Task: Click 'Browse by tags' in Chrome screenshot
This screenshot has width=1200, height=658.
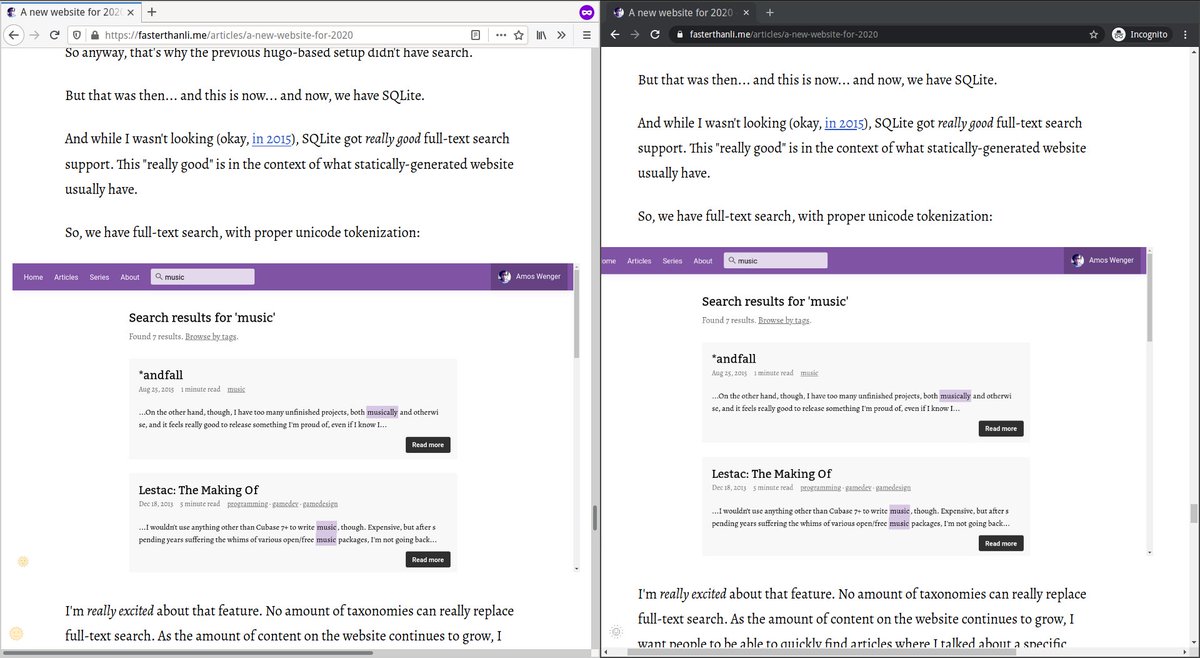Action: 784,320
